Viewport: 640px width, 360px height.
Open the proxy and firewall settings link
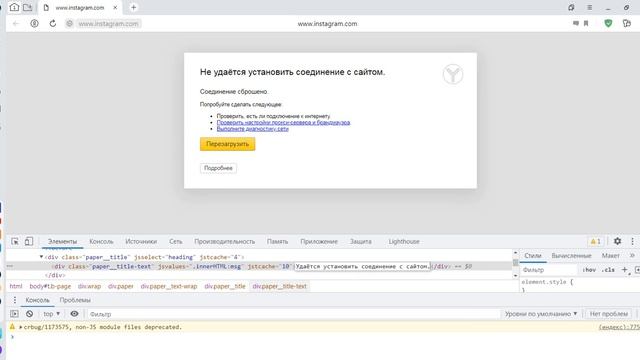click(x=283, y=122)
